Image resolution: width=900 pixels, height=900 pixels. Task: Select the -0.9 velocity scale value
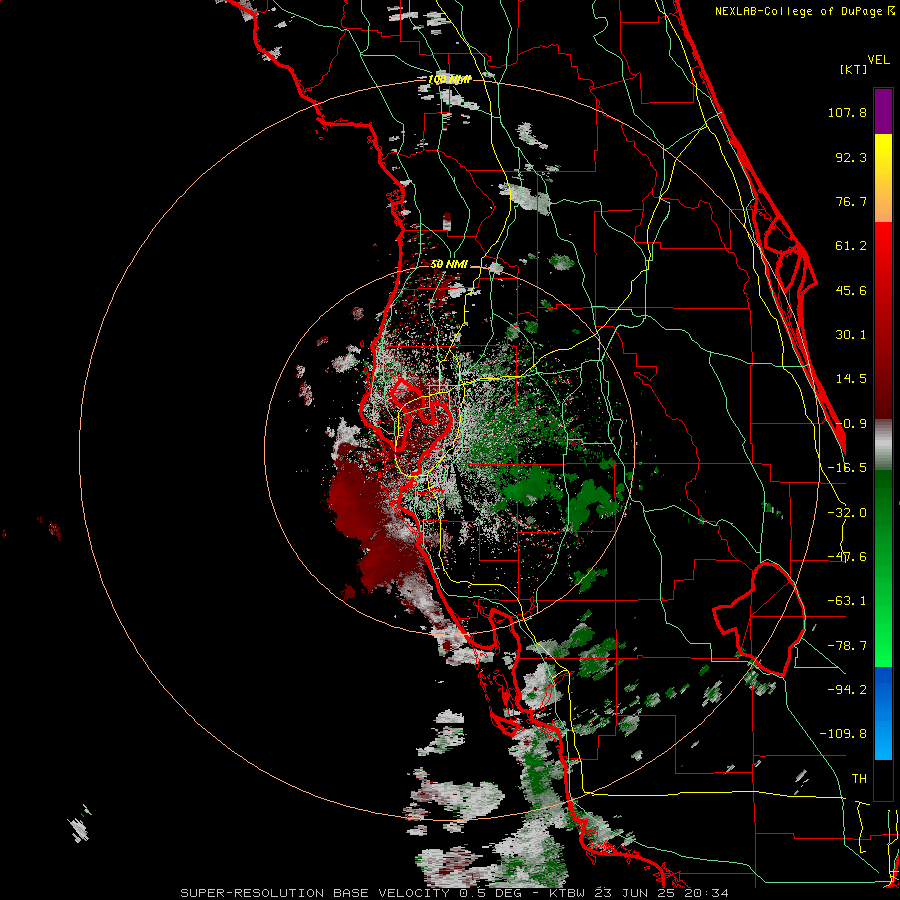click(x=851, y=424)
